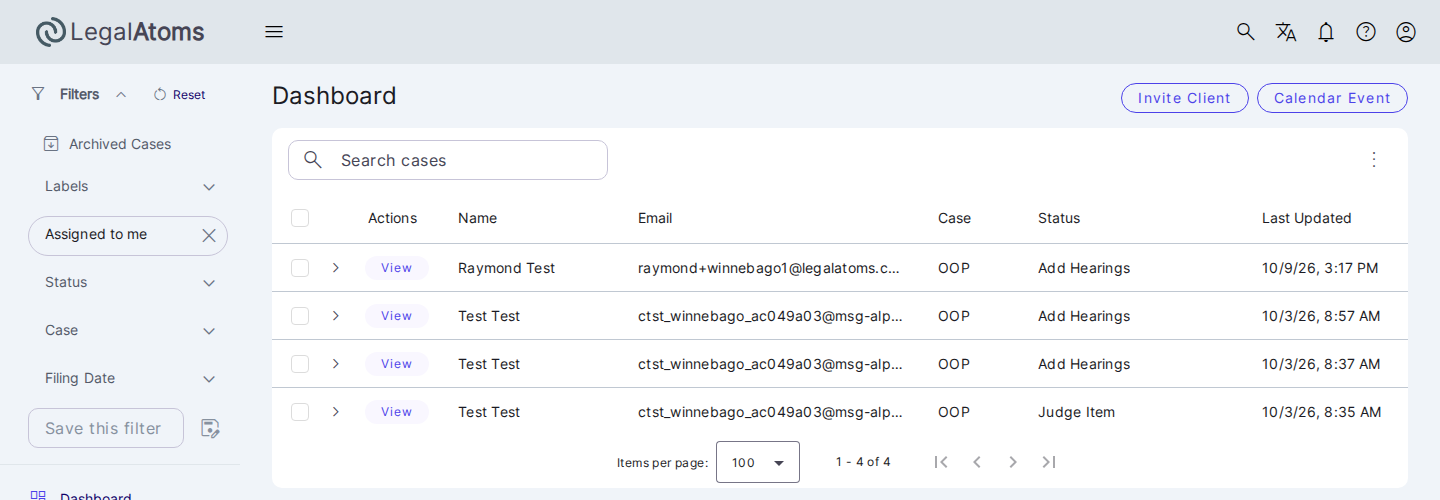This screenshot has width=1440, height=500.
Task: Check the Judge Item case row checkbox
Action: click(300, 412)
